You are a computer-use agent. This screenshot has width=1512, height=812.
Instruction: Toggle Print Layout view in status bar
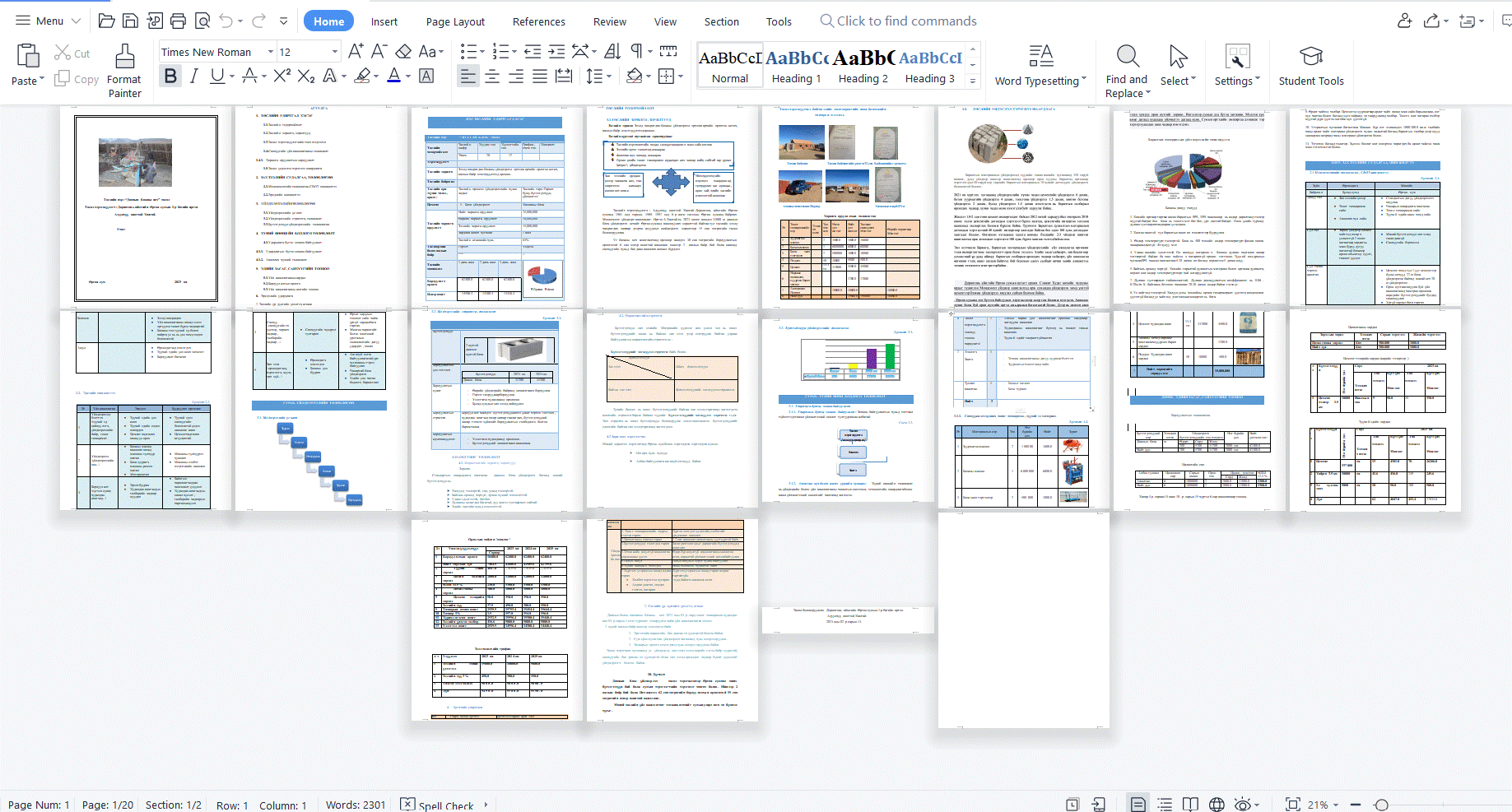tap(1137, 804)
